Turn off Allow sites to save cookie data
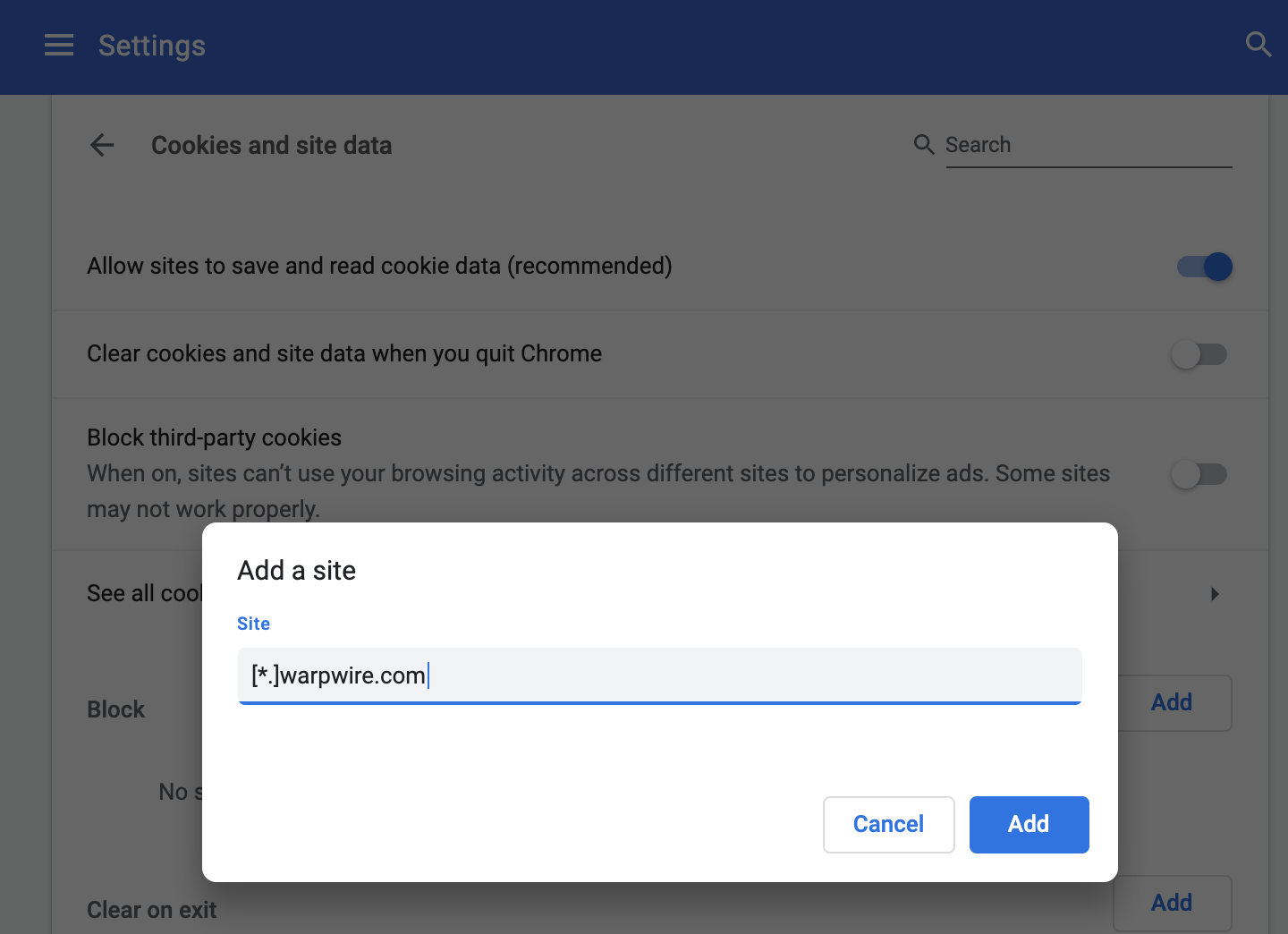 coord(1204,267)
